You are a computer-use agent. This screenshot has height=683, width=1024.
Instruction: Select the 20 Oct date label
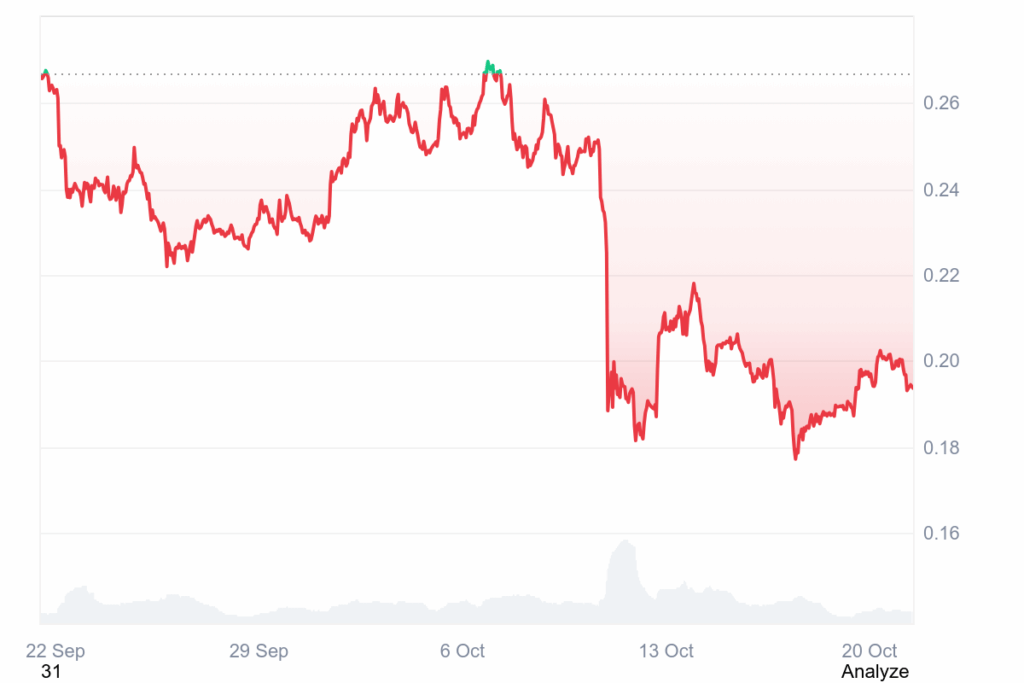coord(870,651)
